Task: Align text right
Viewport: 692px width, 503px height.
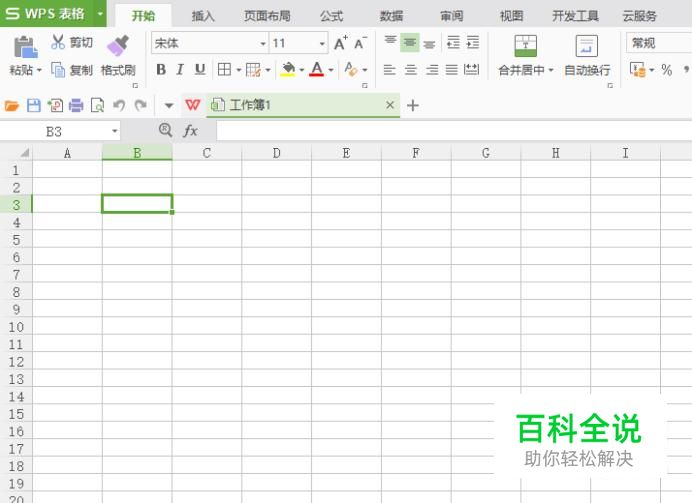Action: click(432, 69)
